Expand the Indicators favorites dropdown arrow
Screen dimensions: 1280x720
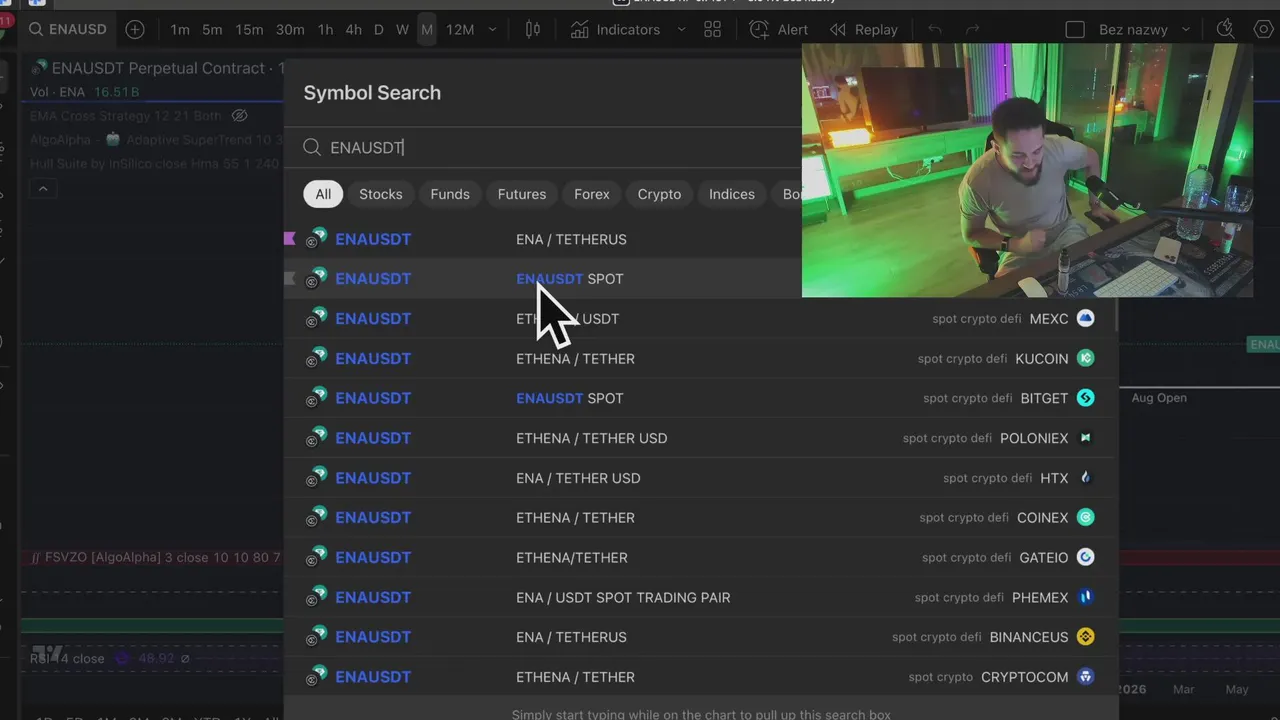[682, 30]
